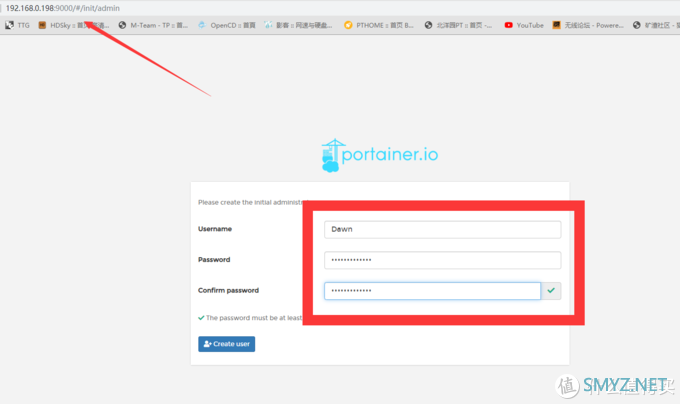Click the user-plus icon on Create user
The image size is (680, 404).
(x=207, y=344)
